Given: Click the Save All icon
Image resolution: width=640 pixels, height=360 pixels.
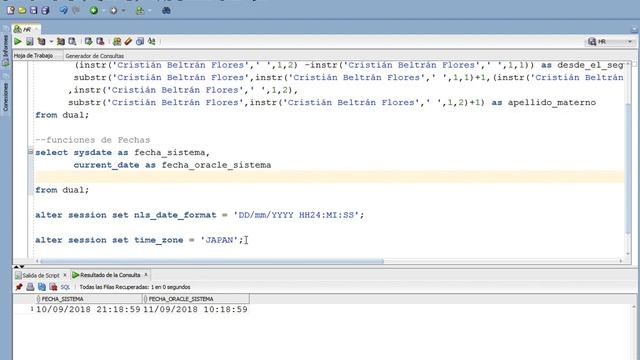Looking at the screenshot, I should pos(45,10).
